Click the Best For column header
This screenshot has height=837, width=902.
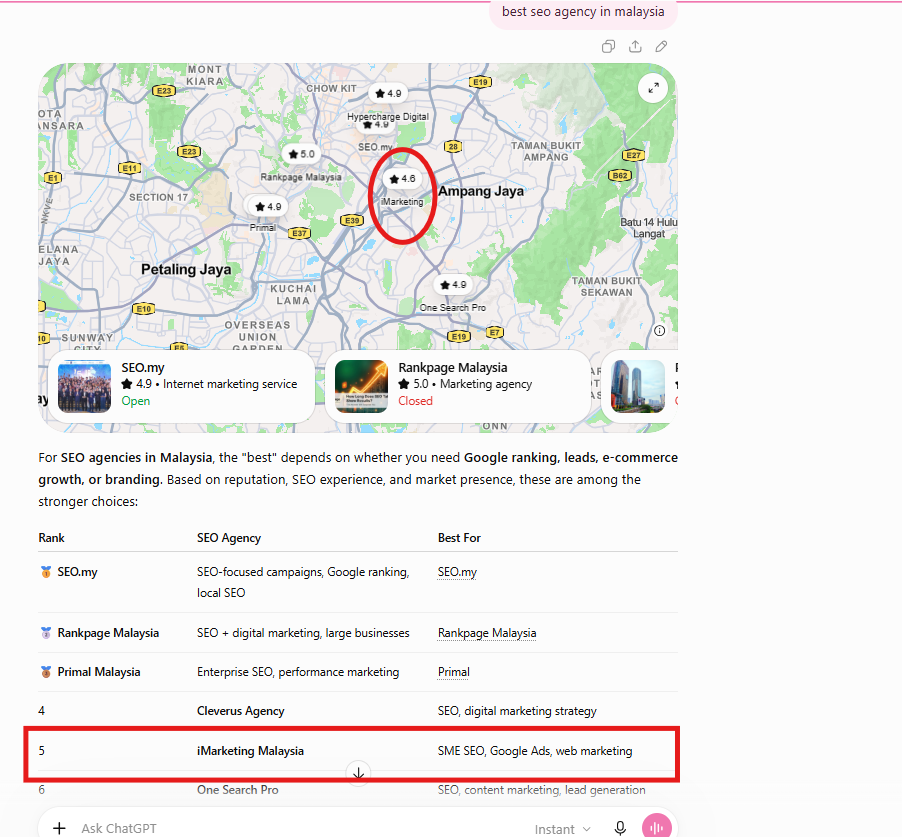click(459, 538)
